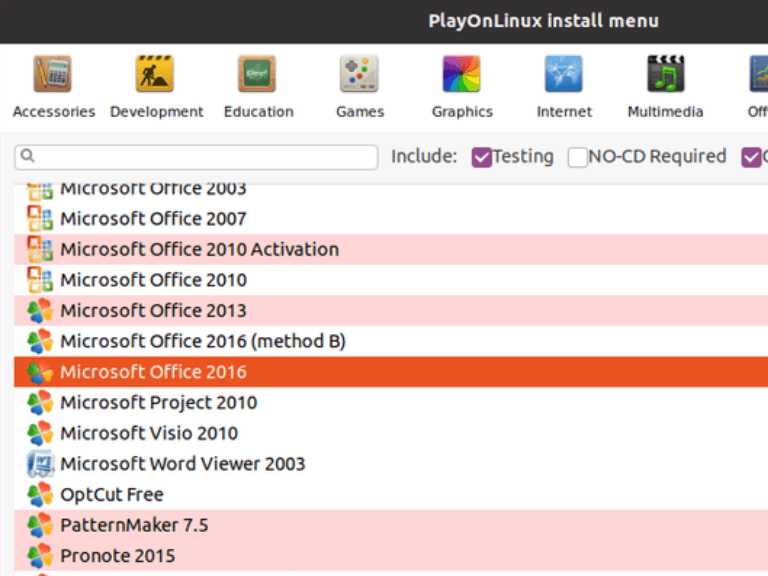
Task: Open the Internet category icon
Action: click(x=564, y=74)
